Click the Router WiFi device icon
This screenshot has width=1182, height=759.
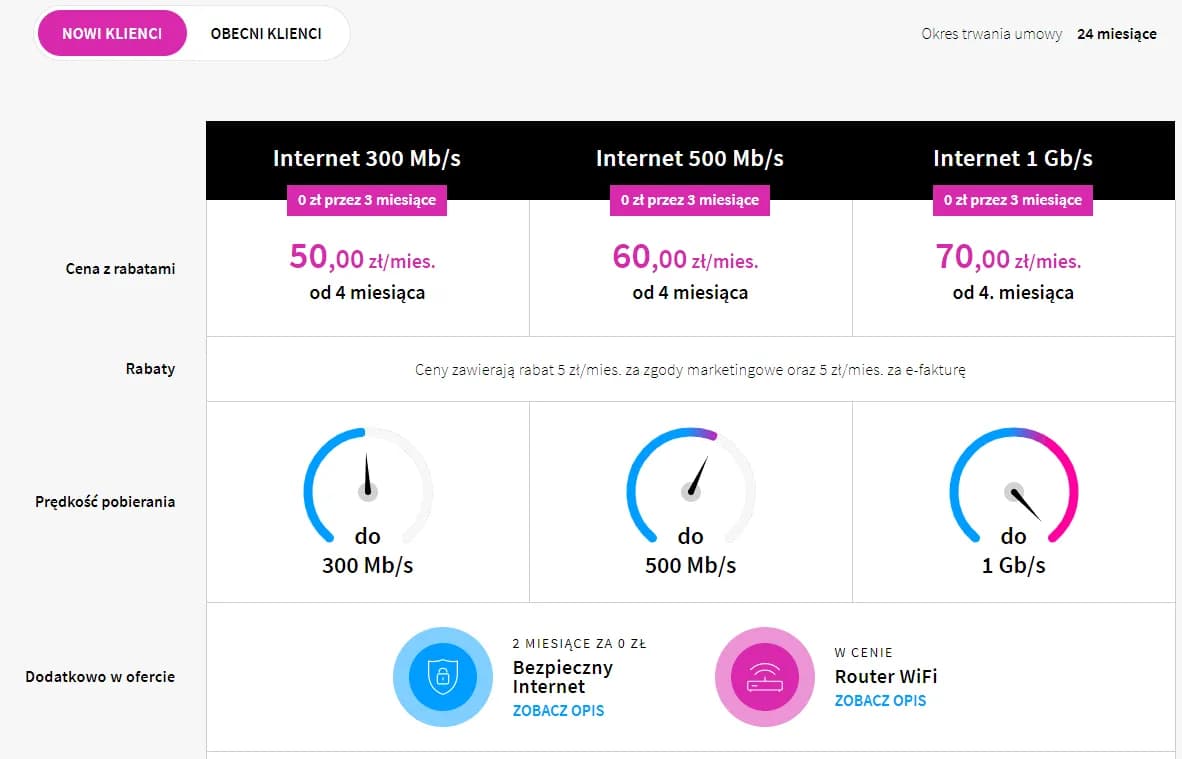pyautogui.click(x=765, y=676)
